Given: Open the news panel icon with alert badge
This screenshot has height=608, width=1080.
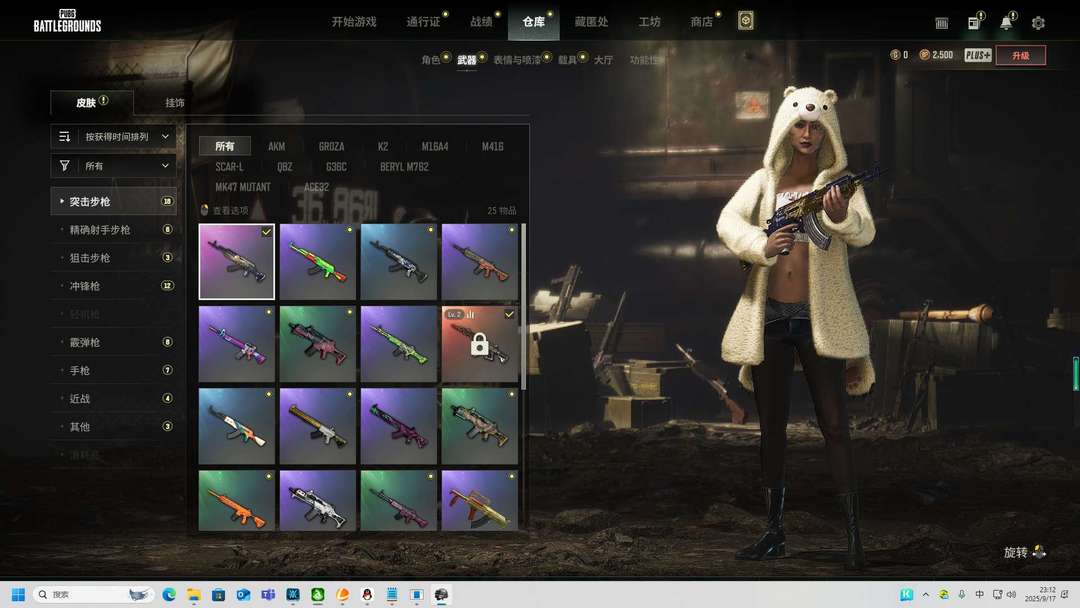Looking at the screenshot, I should coord(974,23).
